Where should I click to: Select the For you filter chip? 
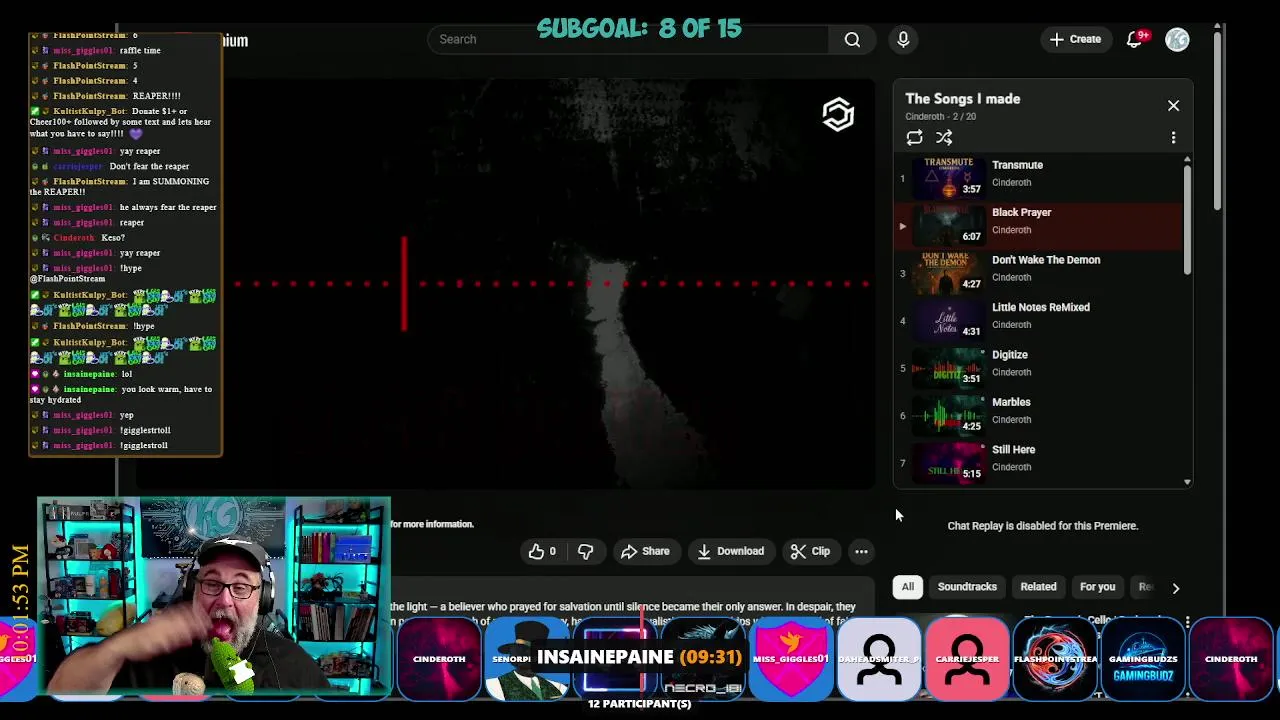click(1097, 587)
